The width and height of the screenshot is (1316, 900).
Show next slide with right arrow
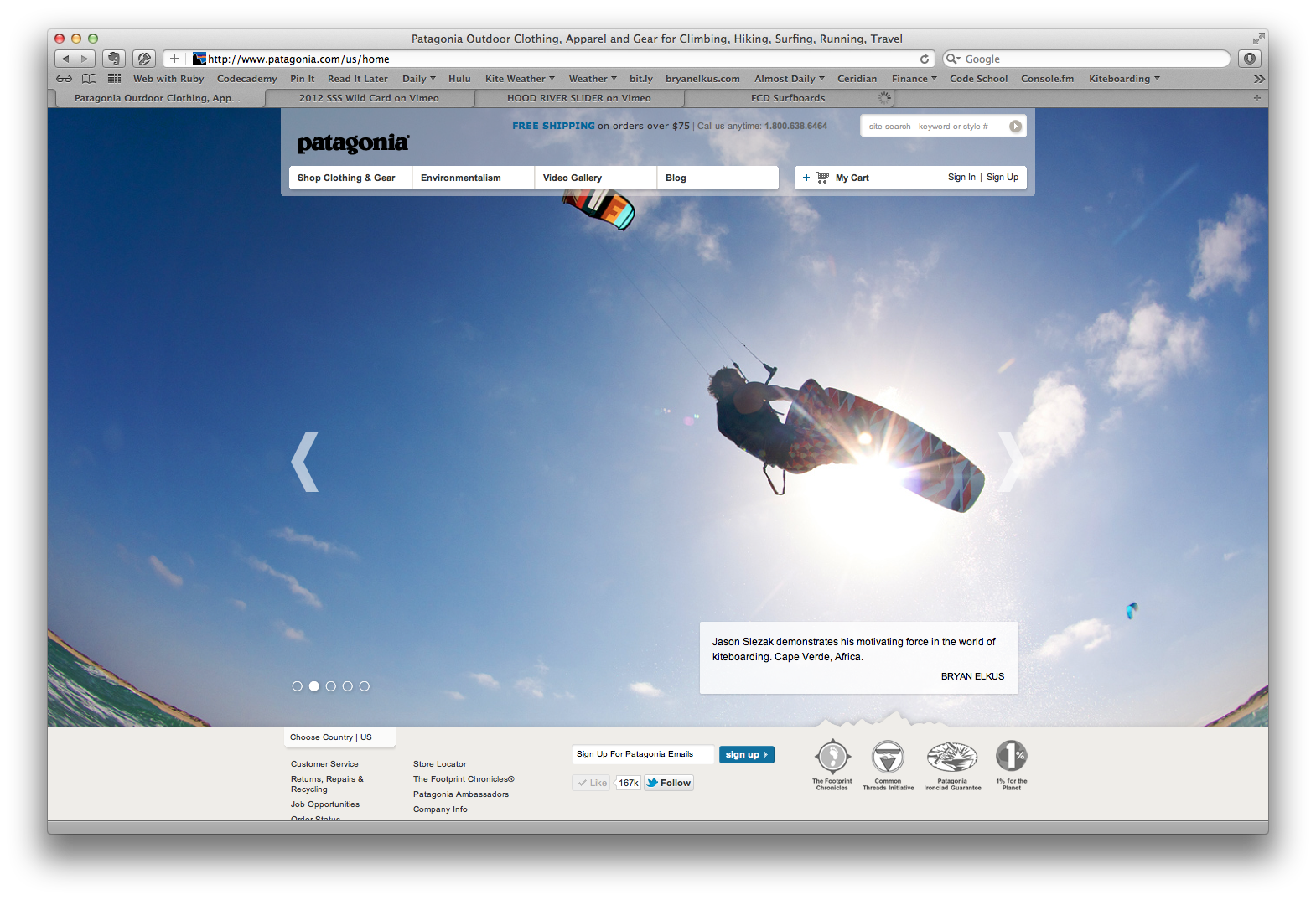coord(1011,462)
